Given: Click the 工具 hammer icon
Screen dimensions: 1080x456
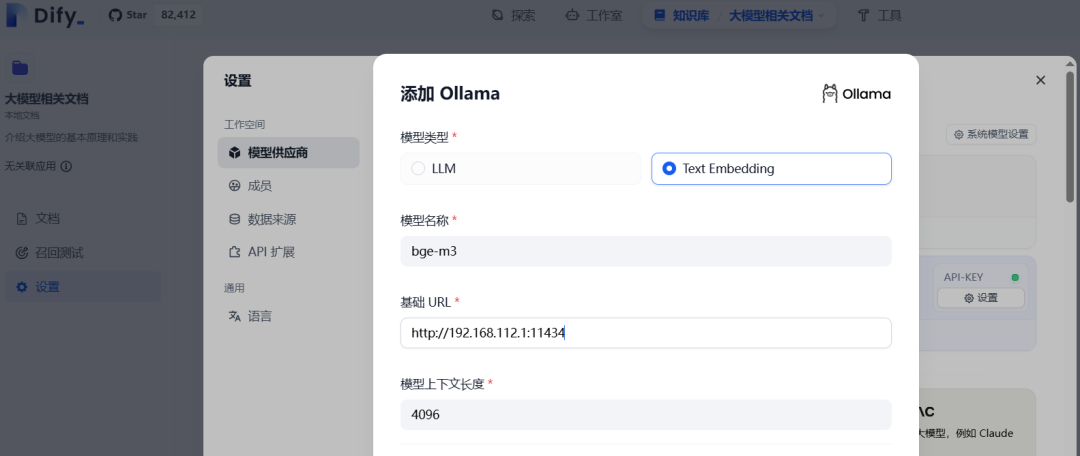Looking at the screenshot, I should 864,15.
